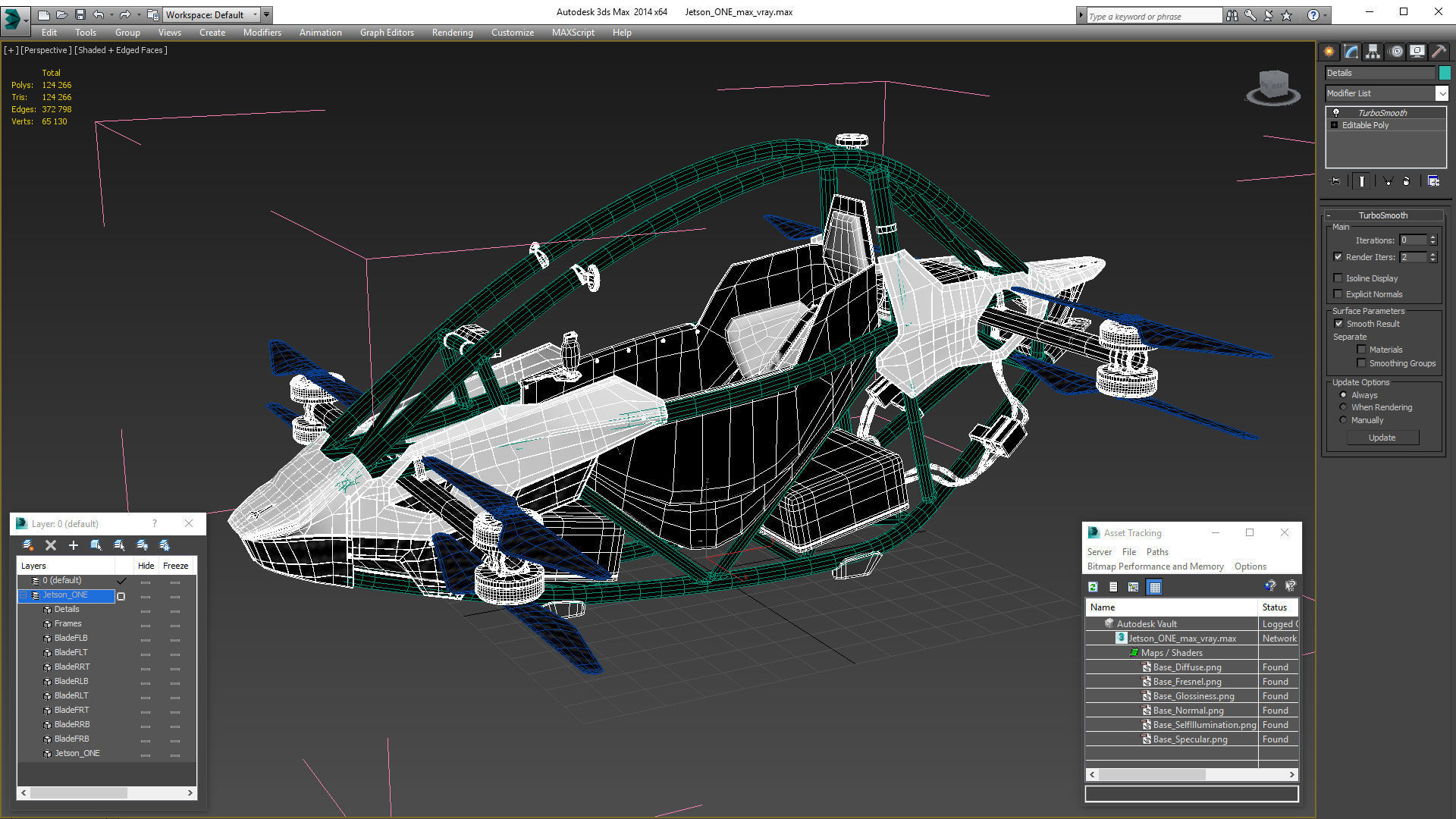Click Asset Tracking table view icon
This screenshot has height=819, width=1456.
1154,587
